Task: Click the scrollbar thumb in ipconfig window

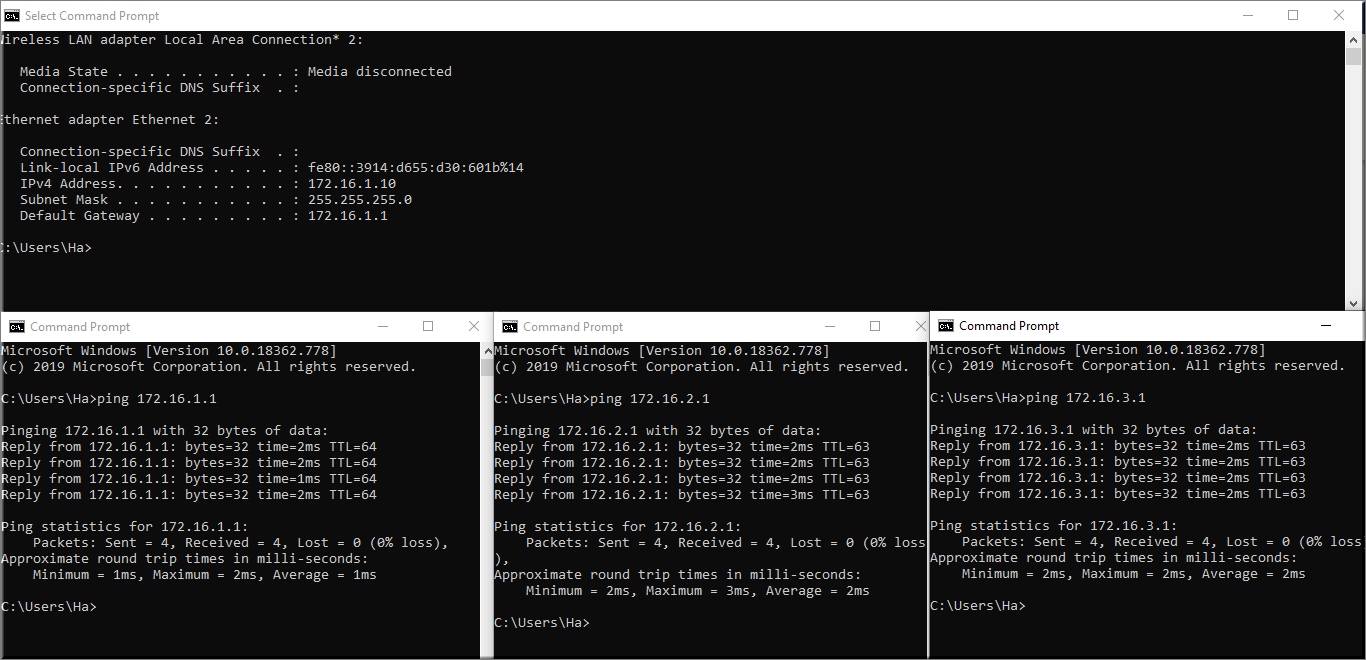Action: coord(1353,58)
